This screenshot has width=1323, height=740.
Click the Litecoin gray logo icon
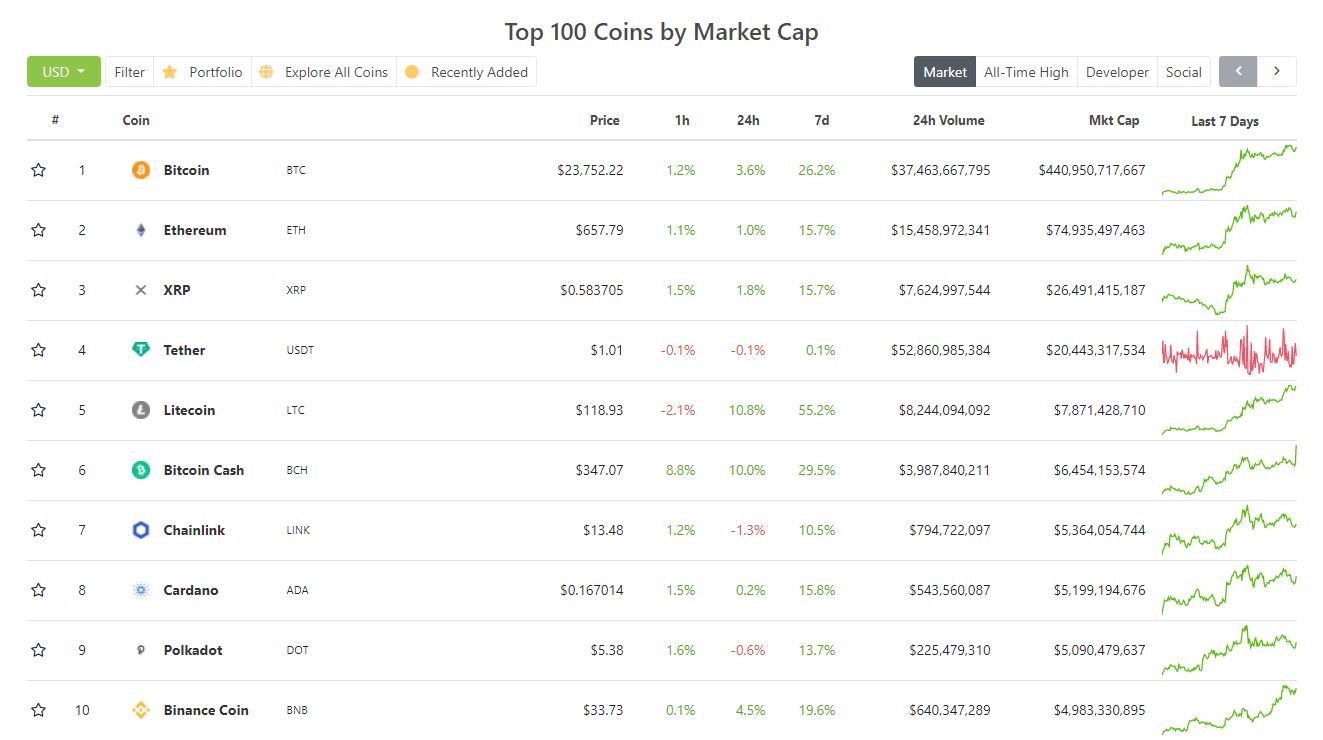(x=141, y=410)
